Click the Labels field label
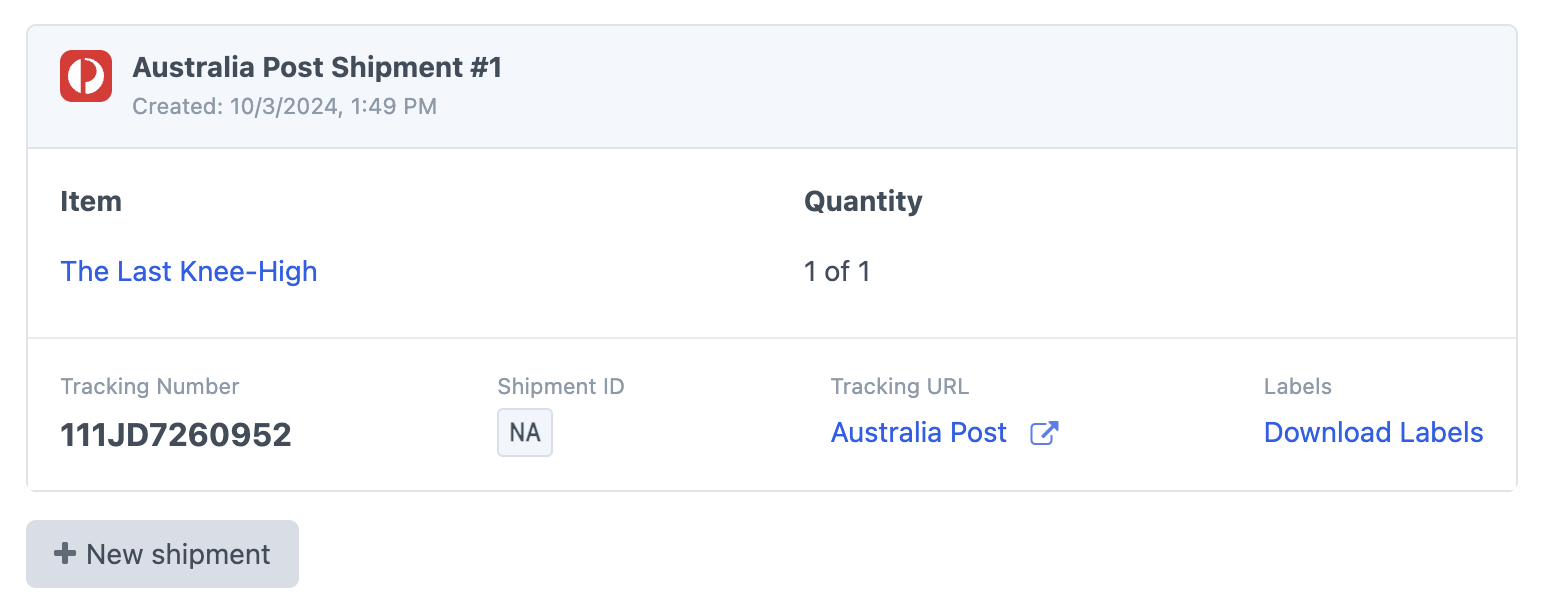This screenshot has width=1542, height=614. click(x=1297, y=387)
